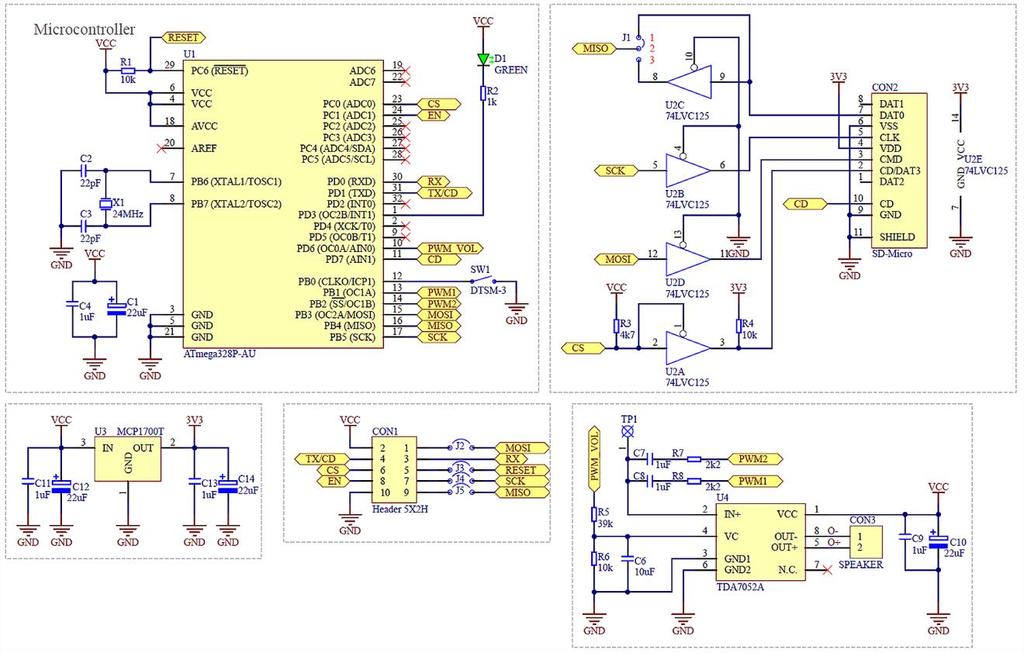Click the U2A 74LVC125 buffer triangle

[688, 347]
